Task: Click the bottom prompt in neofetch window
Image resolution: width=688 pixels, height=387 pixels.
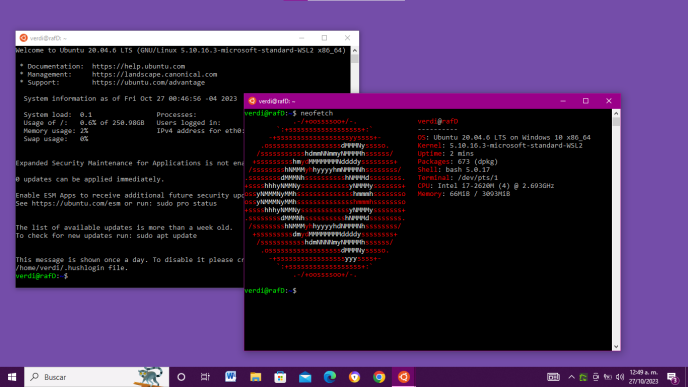Action: click(270, 290)
